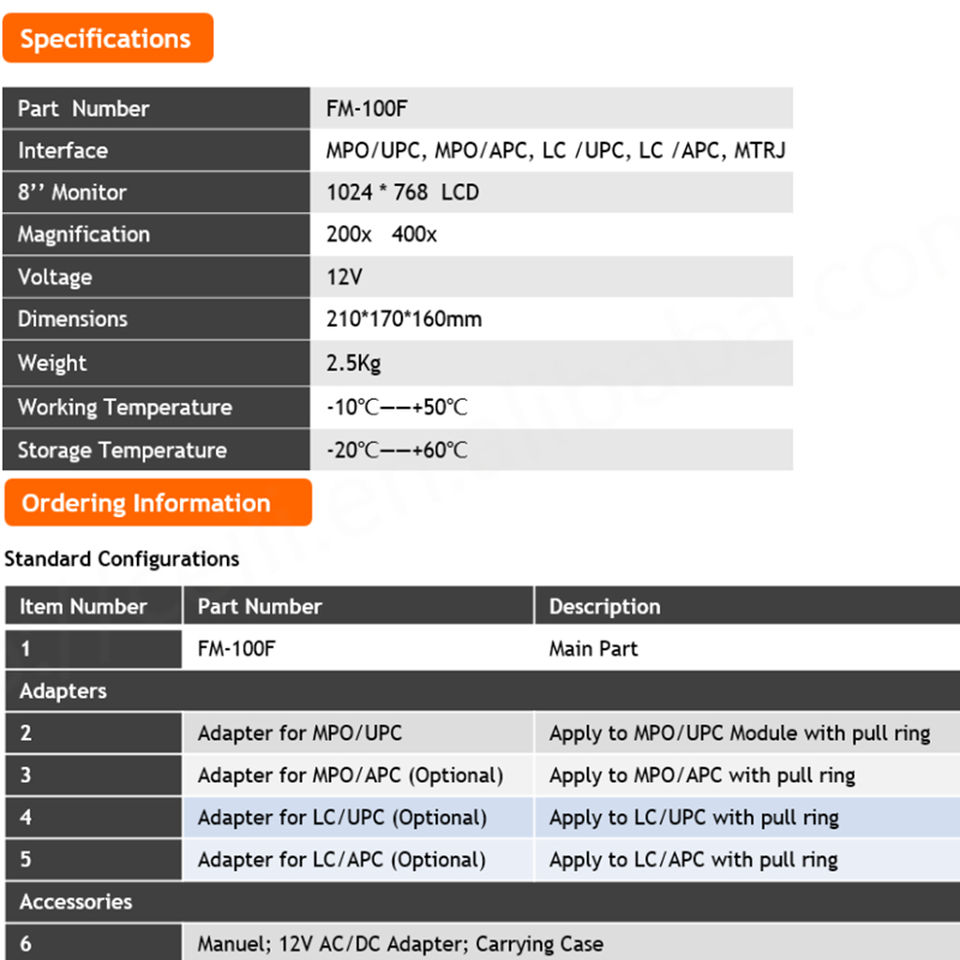Select the Main Part description cell

[x=748, y=648]
